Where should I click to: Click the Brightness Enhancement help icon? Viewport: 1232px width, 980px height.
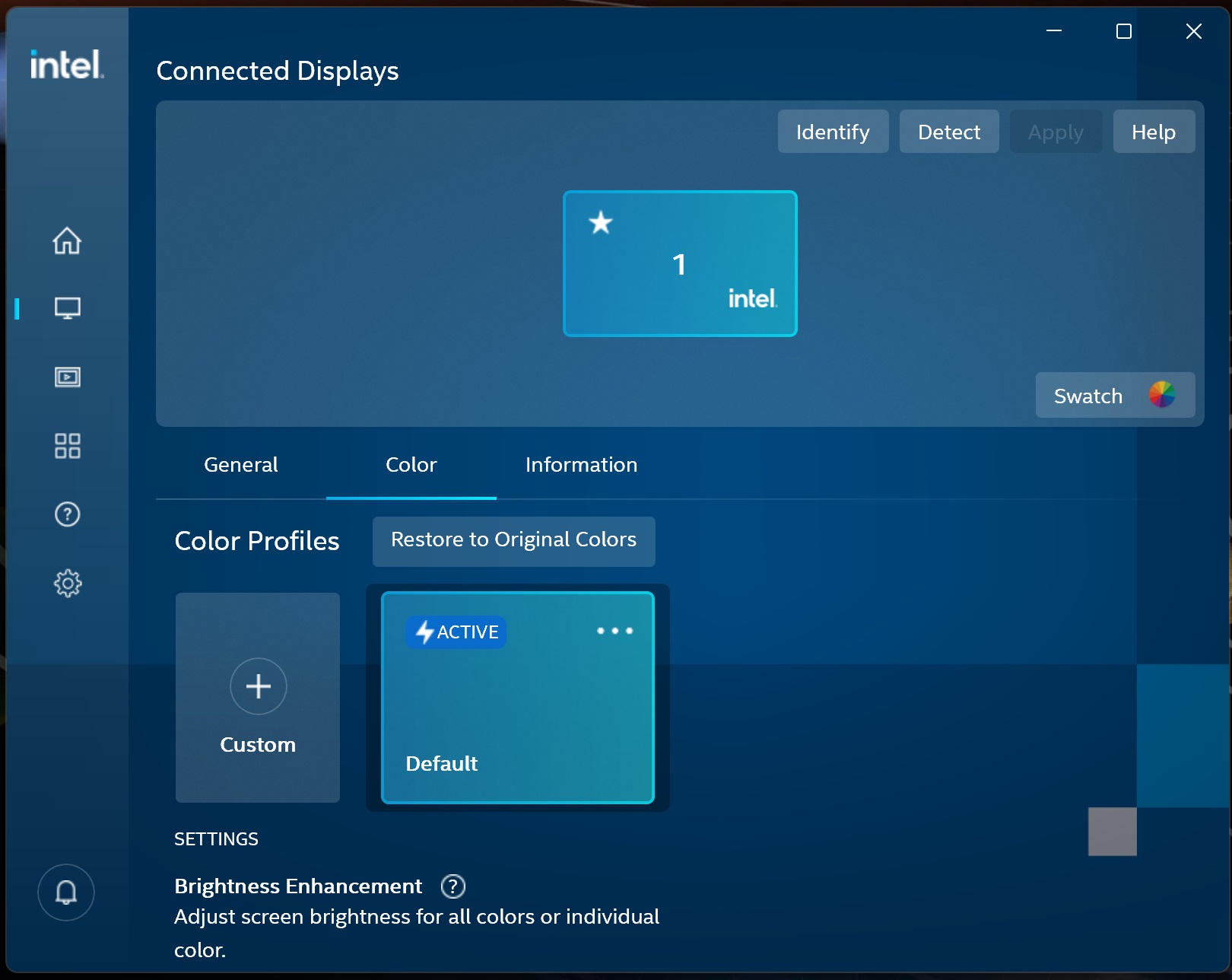(453, 886)
